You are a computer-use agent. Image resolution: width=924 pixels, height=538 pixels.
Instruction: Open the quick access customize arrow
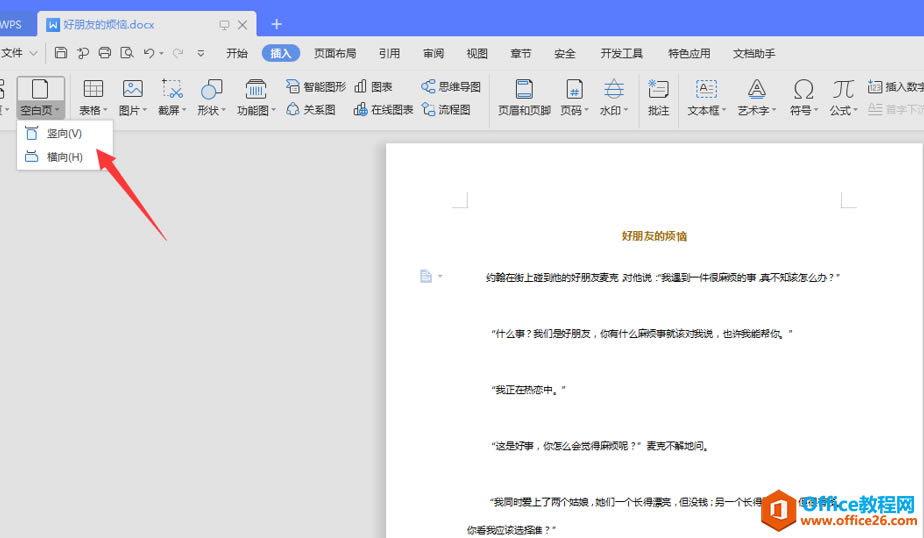(200, 53)
